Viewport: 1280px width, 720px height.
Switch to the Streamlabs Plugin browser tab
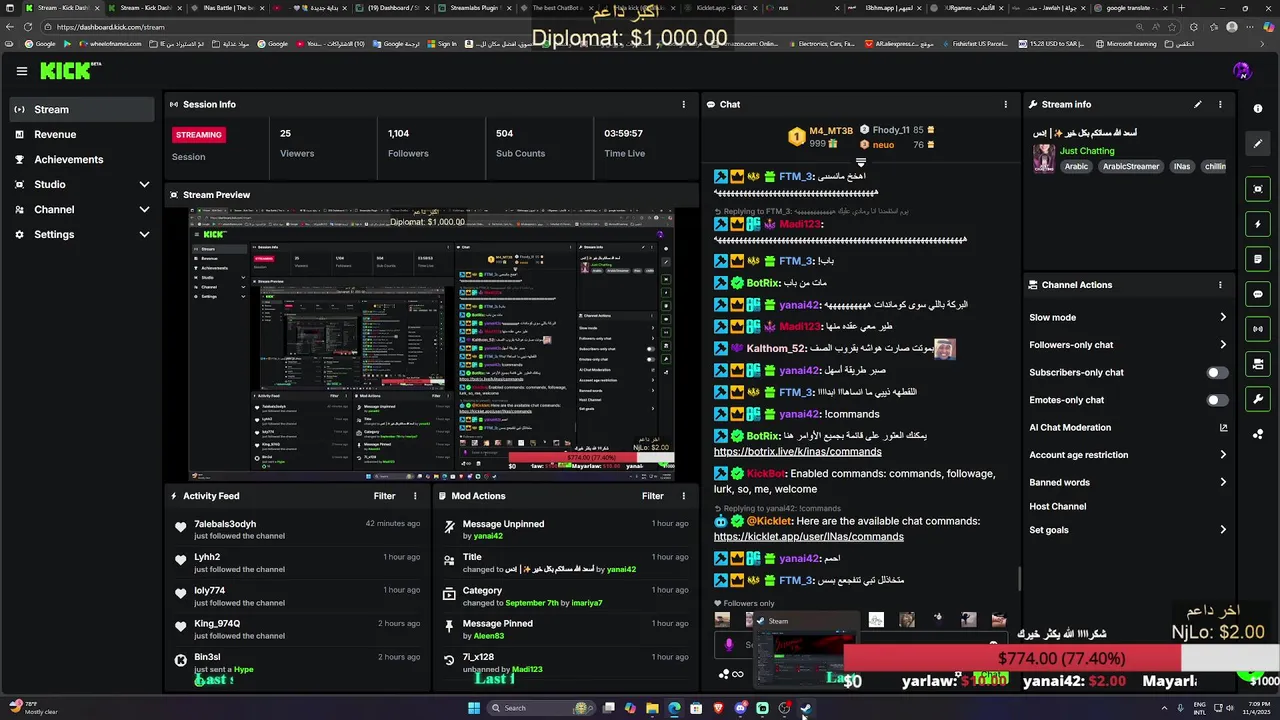477,8
